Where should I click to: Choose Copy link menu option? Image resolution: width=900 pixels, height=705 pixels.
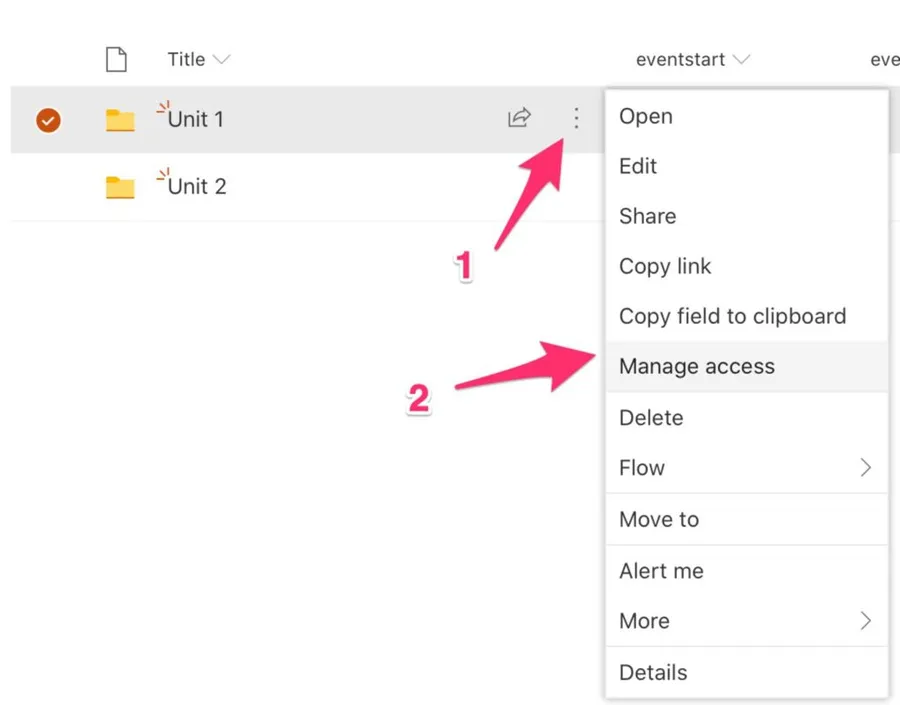(665, 266)
